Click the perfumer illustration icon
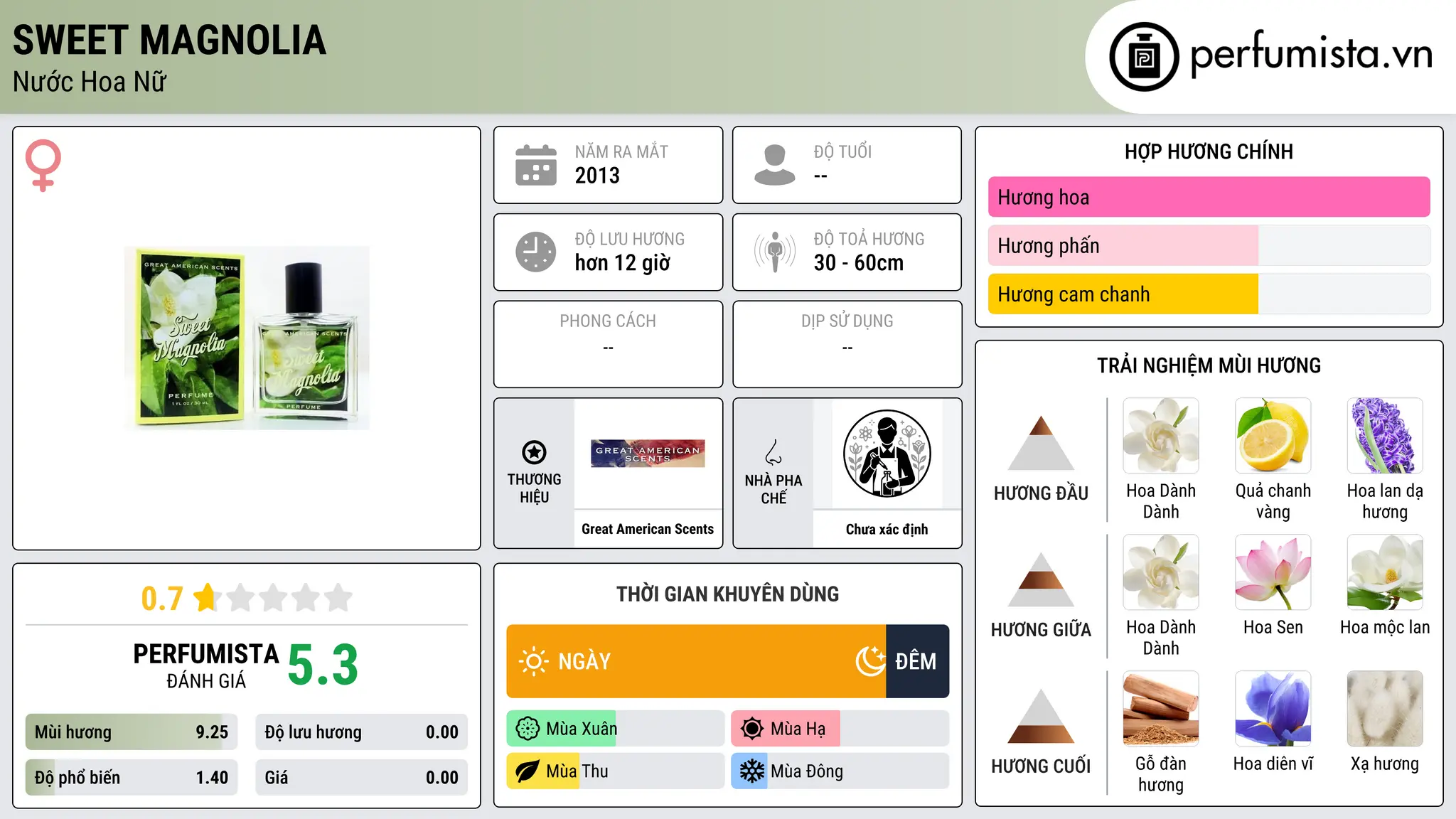The width and height of the screenshot is (1456, 819). (x=887, y=454)
